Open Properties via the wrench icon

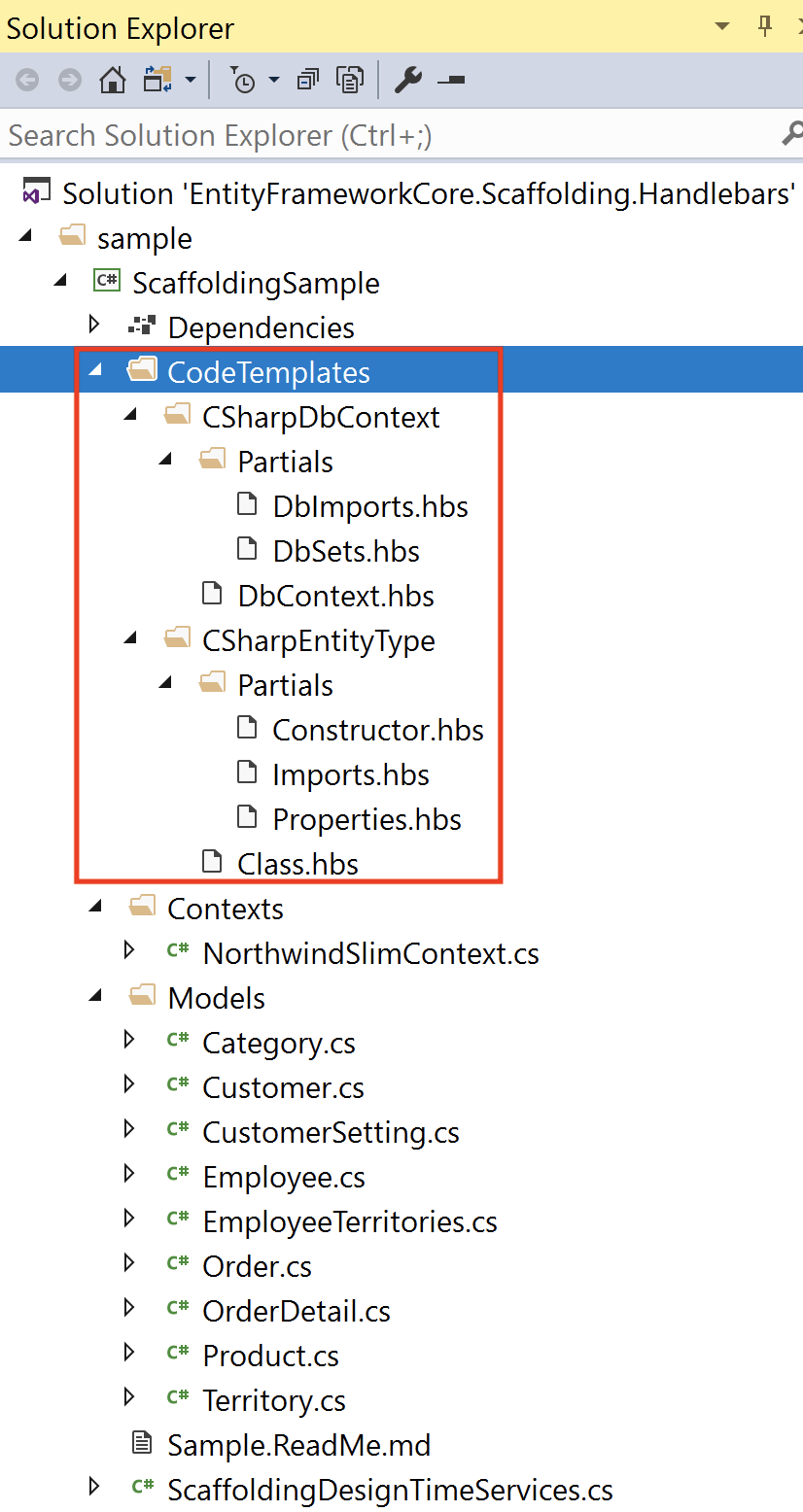tap(407, 80)
